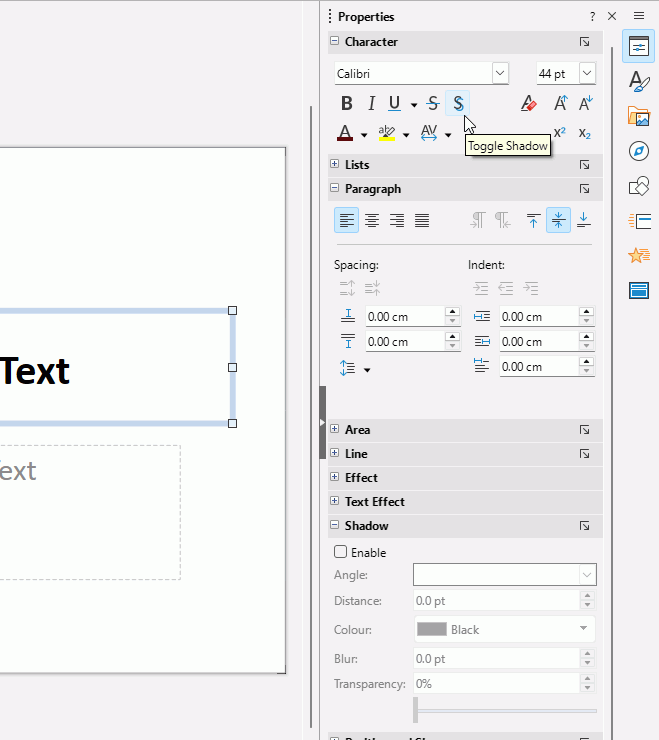Toggle bold formatting in Character panel

[346, 103]
